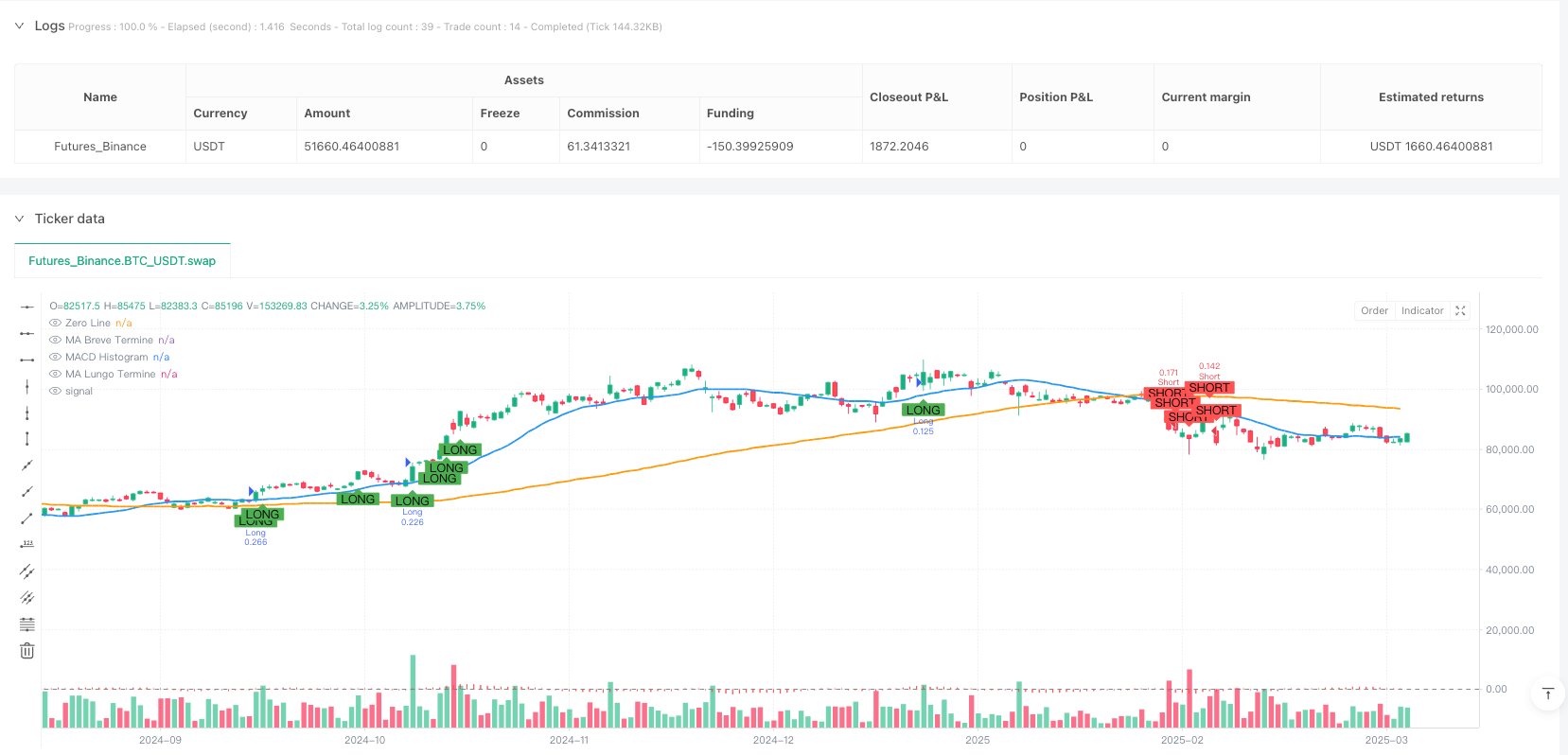Select the price line drawing tool
The width and height of the screenshot is (1568, 755).
(x=27, y=544)
